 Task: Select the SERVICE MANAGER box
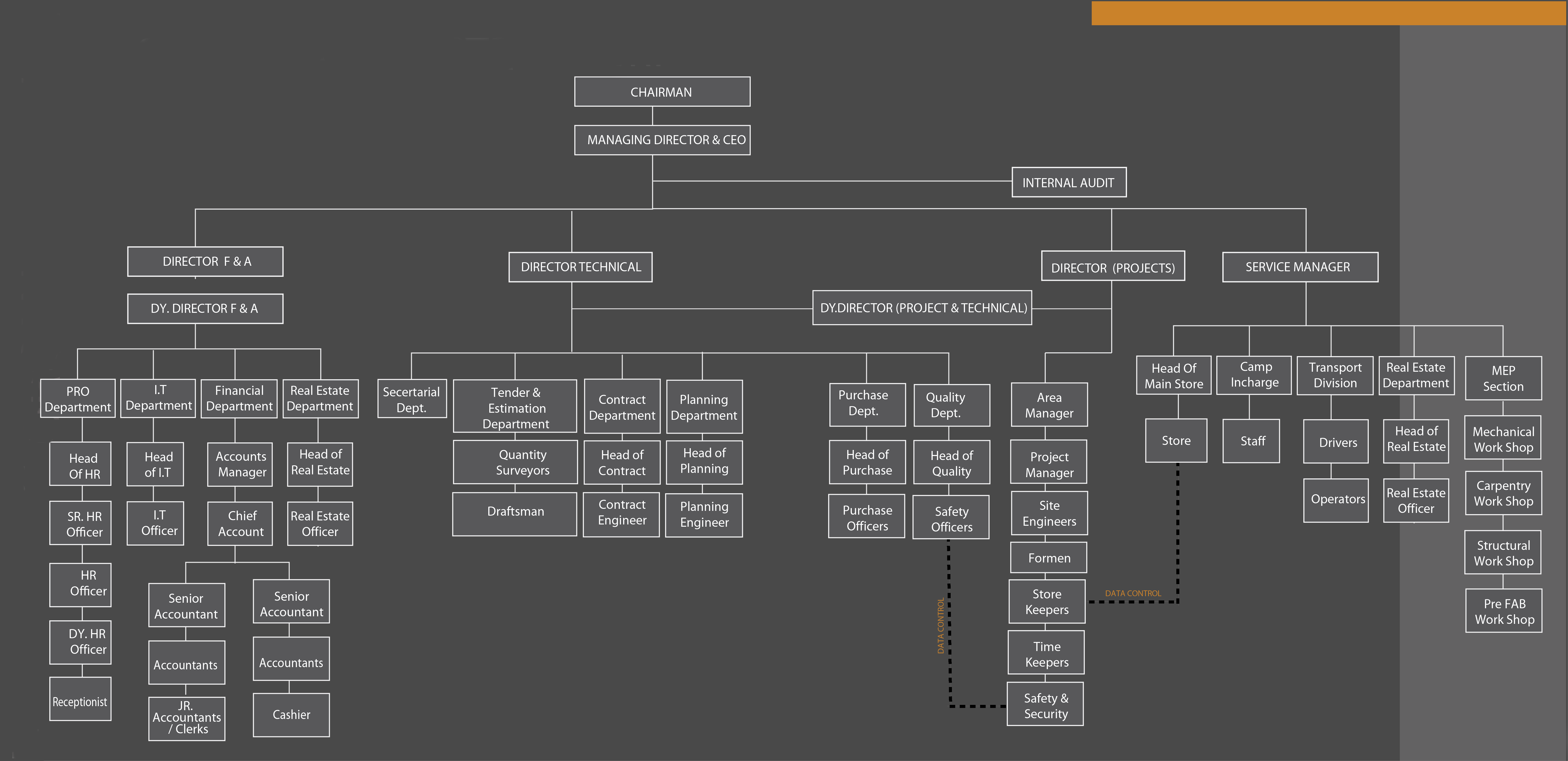click(1300, 267)
